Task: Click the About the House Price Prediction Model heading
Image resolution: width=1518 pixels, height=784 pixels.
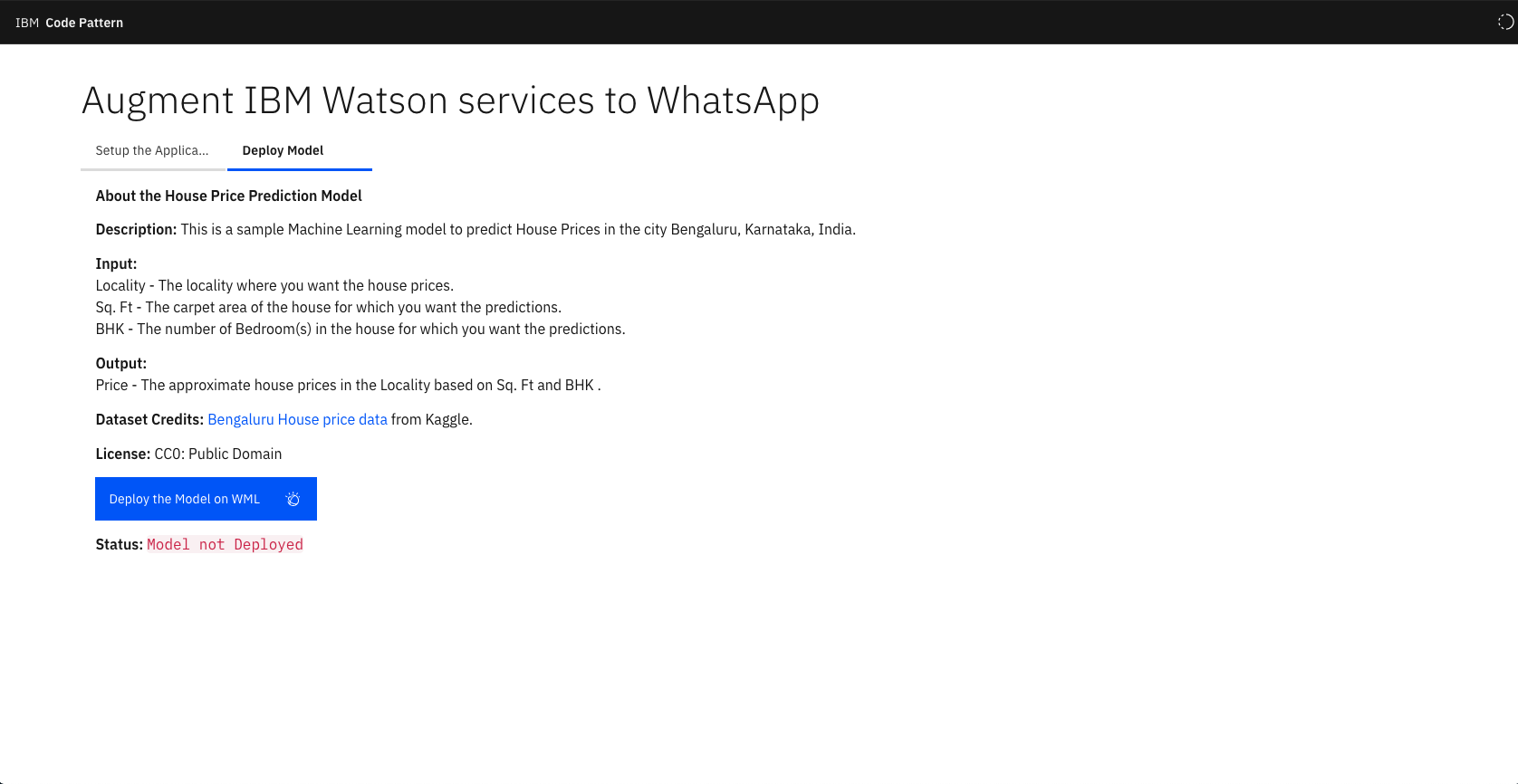Action: 228,196
